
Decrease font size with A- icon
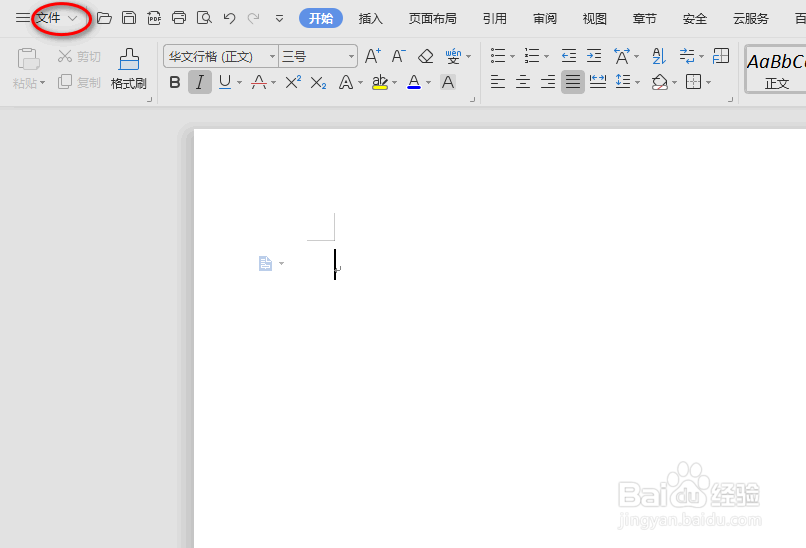click(399, 56)
